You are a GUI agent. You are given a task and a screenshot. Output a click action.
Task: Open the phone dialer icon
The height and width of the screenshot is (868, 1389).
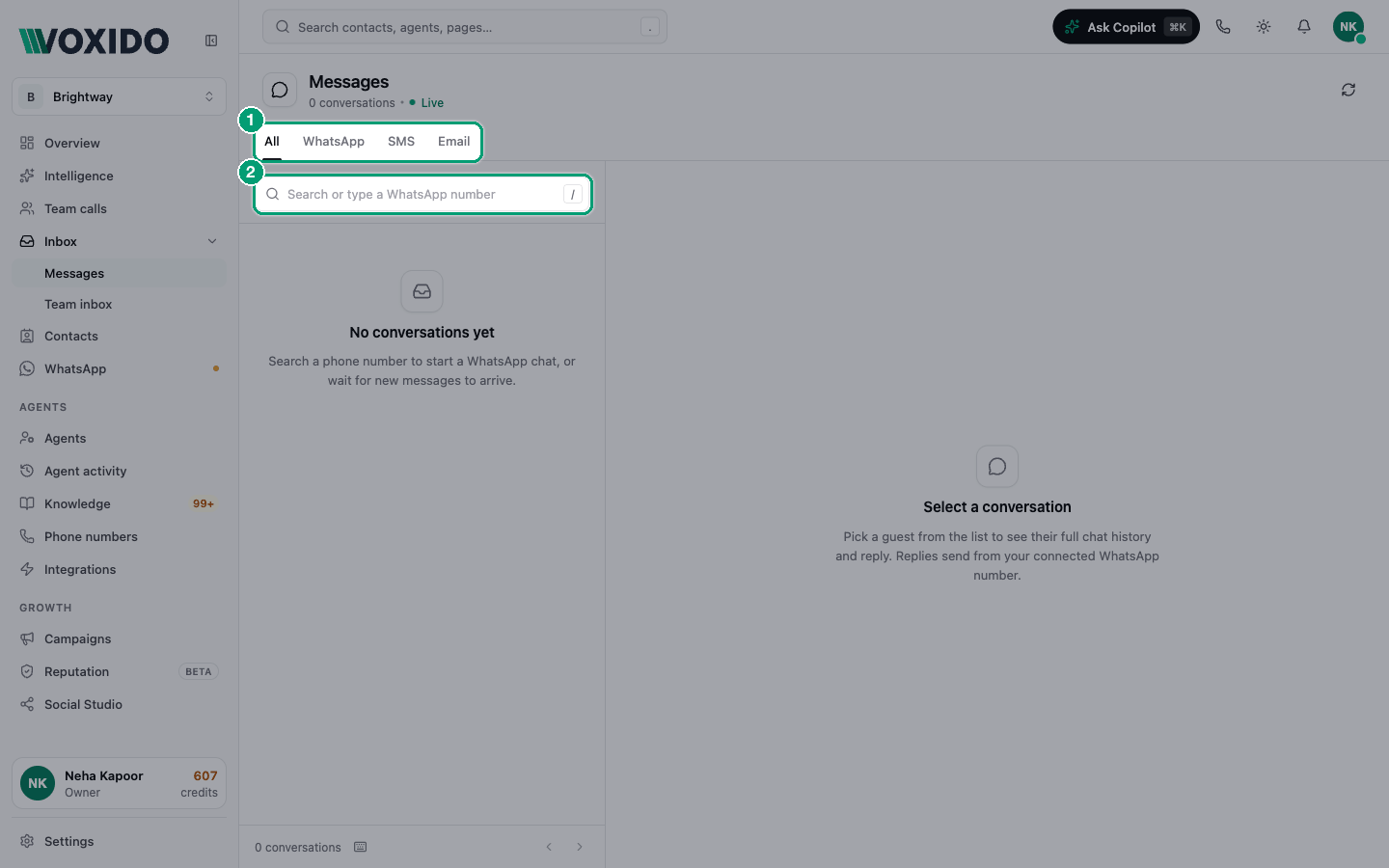(x=1223, y=27)
